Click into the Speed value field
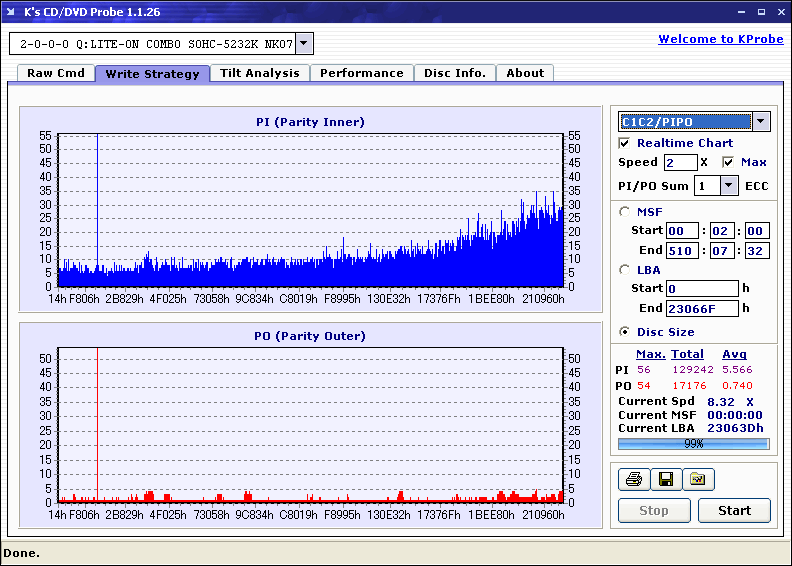 pyautogui.click(x=680, y=162)
